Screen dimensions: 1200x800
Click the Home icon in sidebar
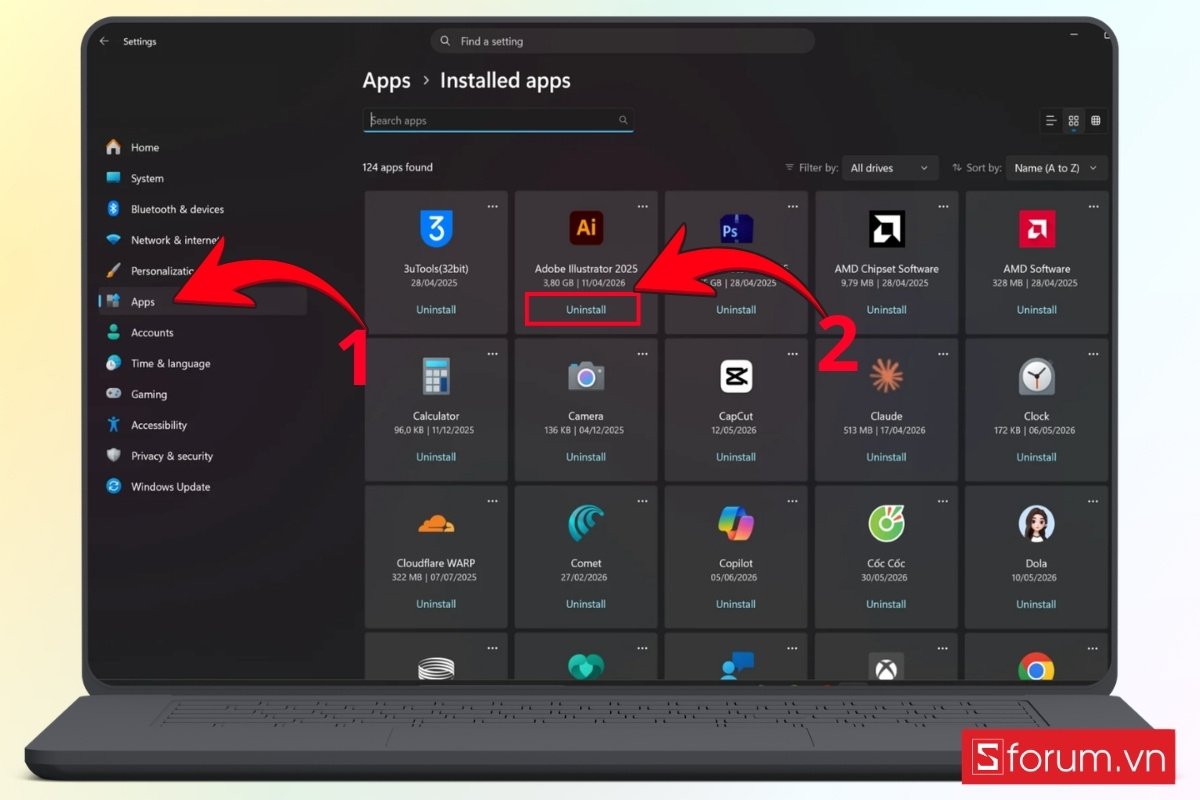113,147
